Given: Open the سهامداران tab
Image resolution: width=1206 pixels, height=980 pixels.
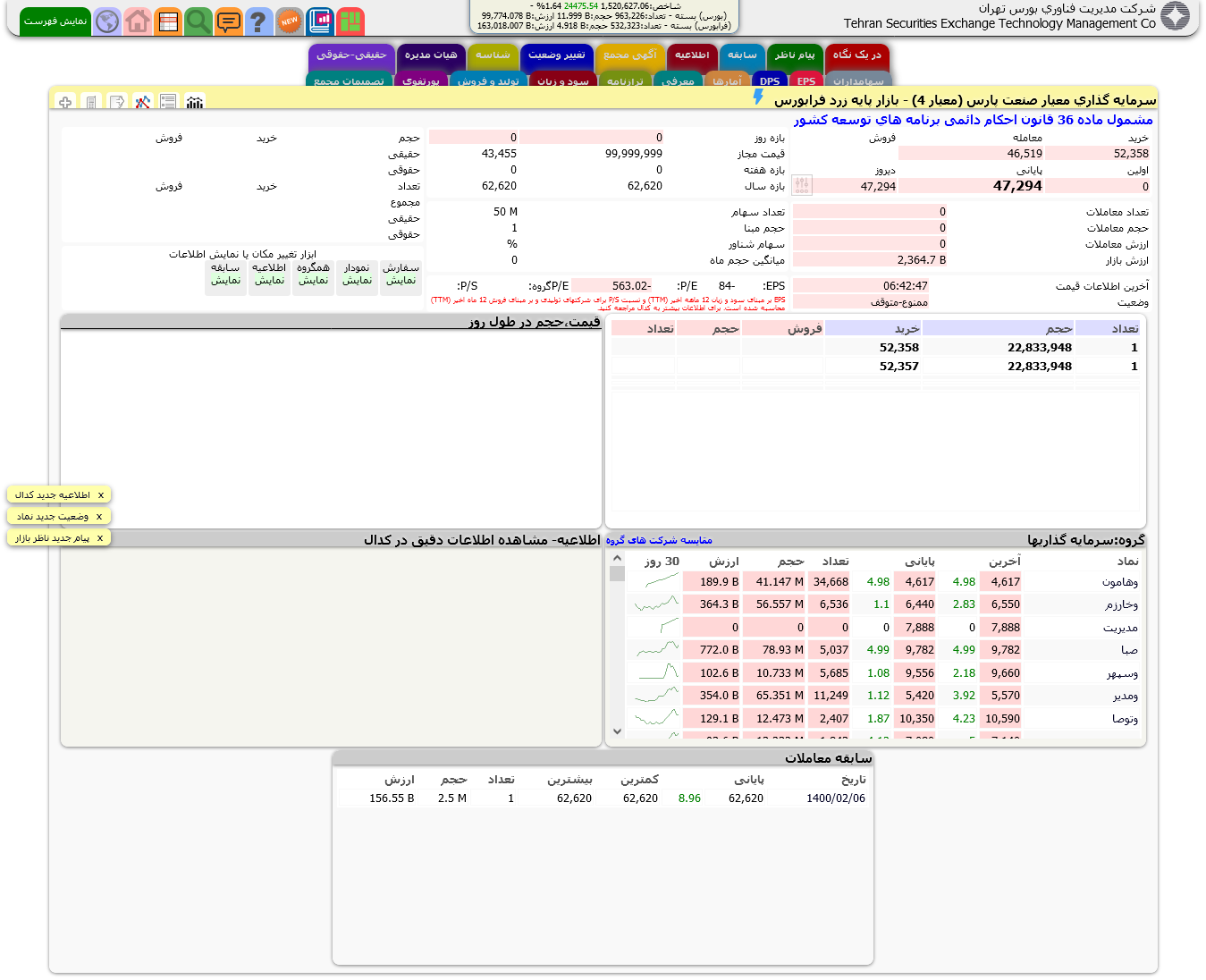Looking at the screenshot, I should 858,80.
